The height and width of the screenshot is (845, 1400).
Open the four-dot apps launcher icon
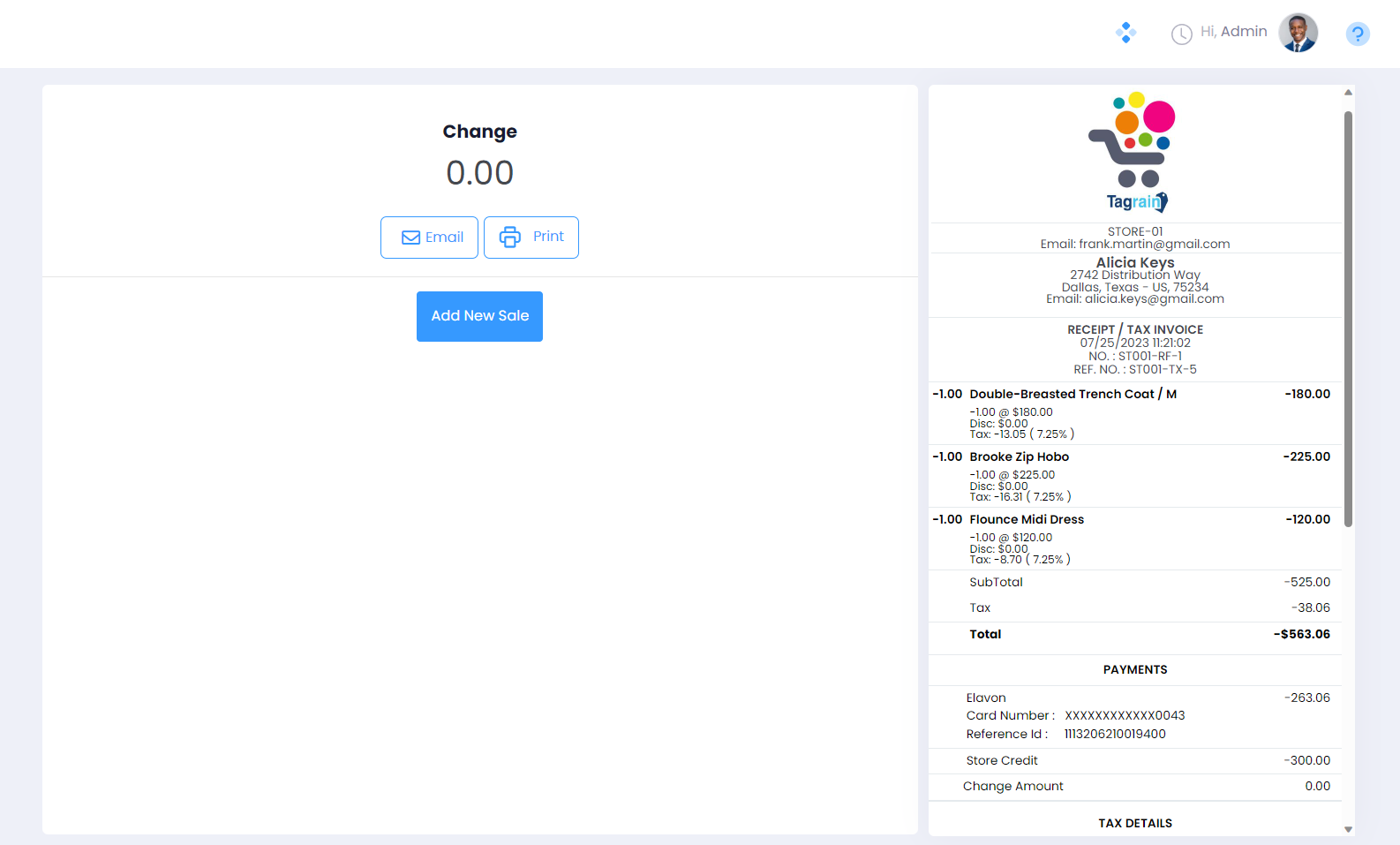[x=1125, y=34]
